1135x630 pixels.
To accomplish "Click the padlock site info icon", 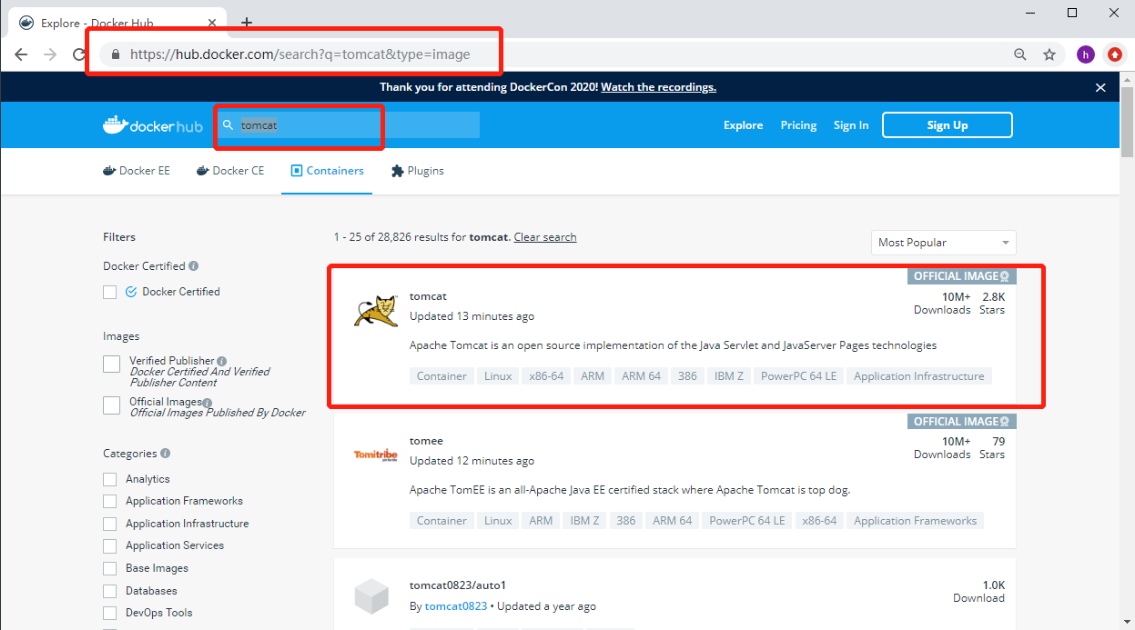I will tap(115, 54).
